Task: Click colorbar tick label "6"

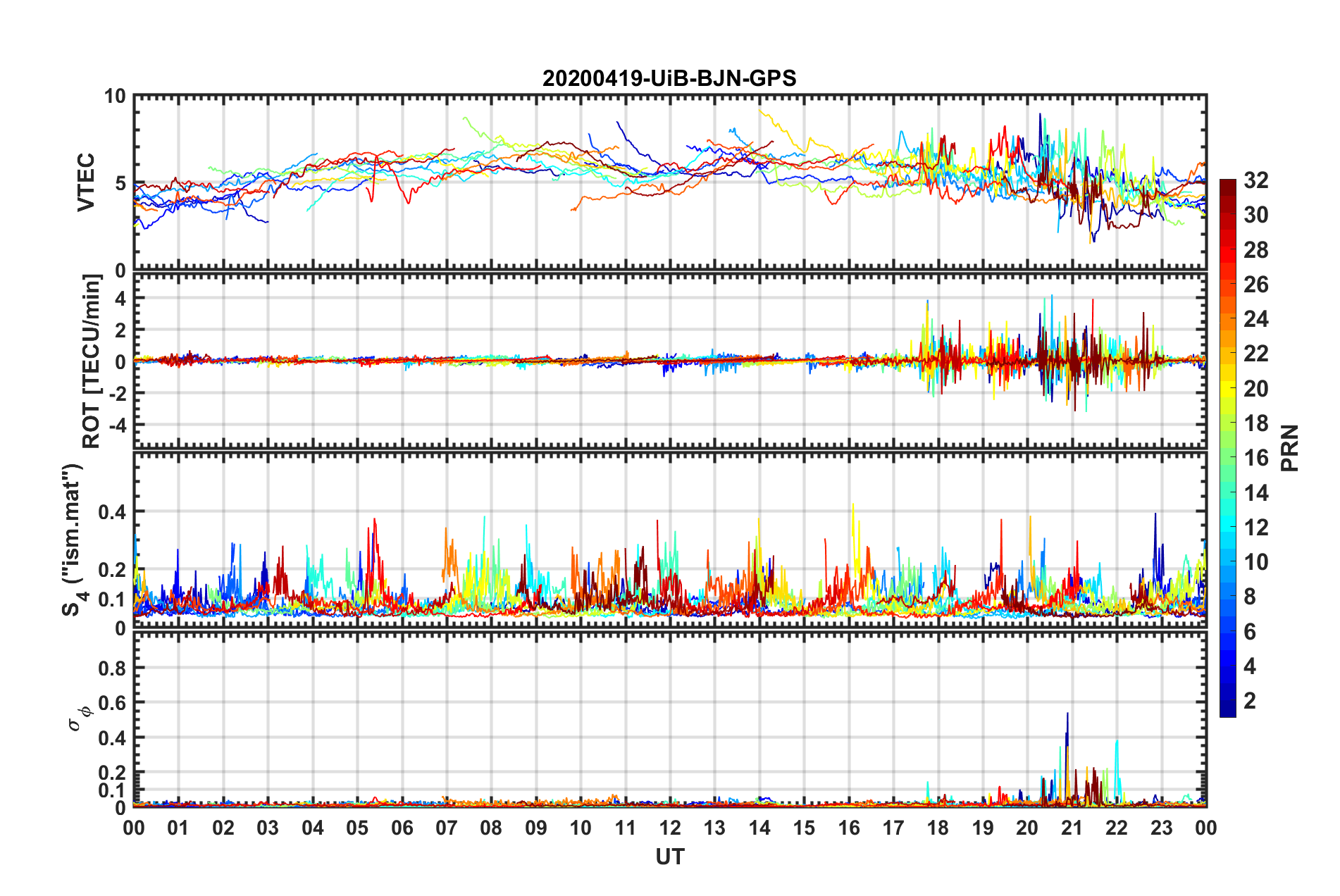Action: [x=1250, y=632]
